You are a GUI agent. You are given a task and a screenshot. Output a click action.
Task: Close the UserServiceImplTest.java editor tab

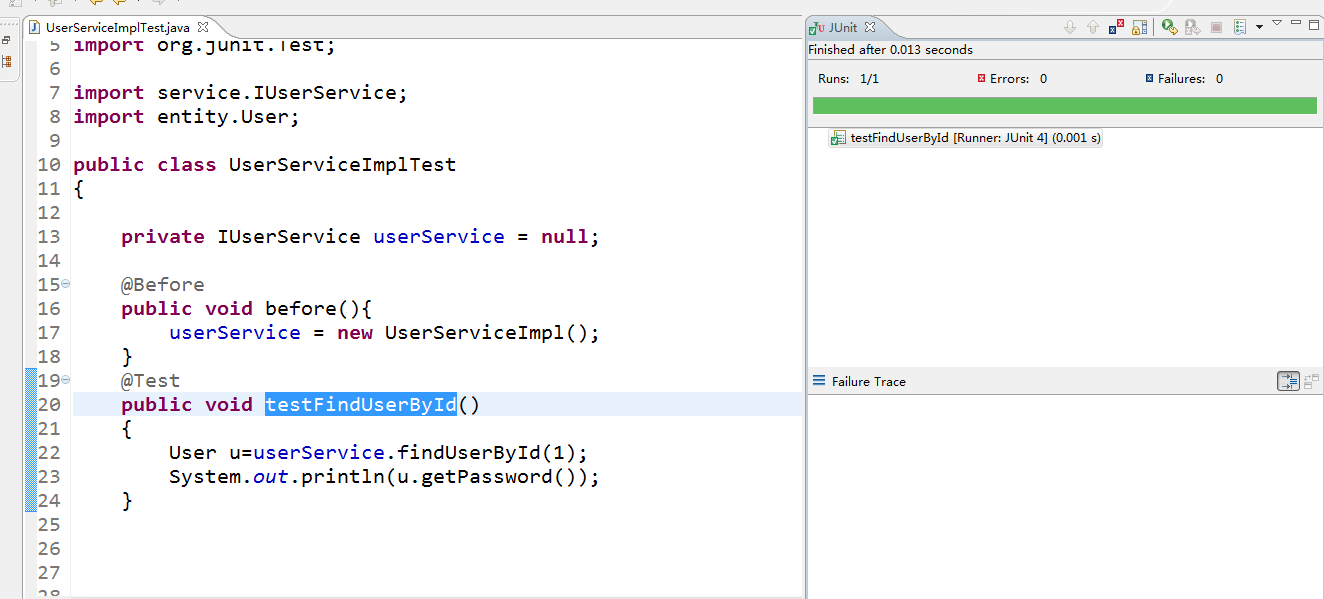tap(202, 28)
